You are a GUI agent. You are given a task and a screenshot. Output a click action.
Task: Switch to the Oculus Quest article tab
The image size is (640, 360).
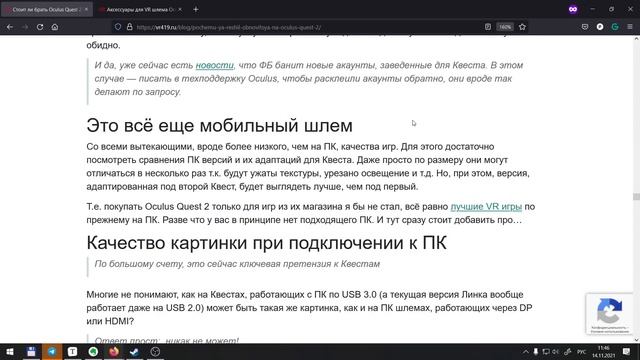pos(47,9)
